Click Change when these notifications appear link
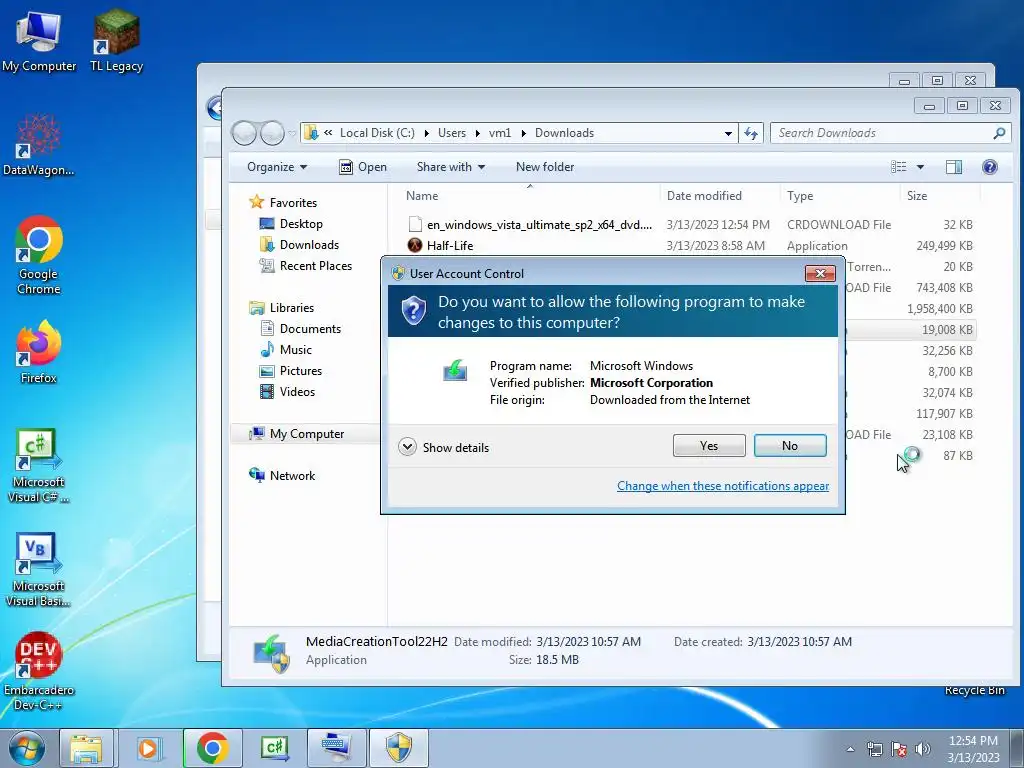The height and width of the screenshot is (768, 1024). (x=723, y=486)
